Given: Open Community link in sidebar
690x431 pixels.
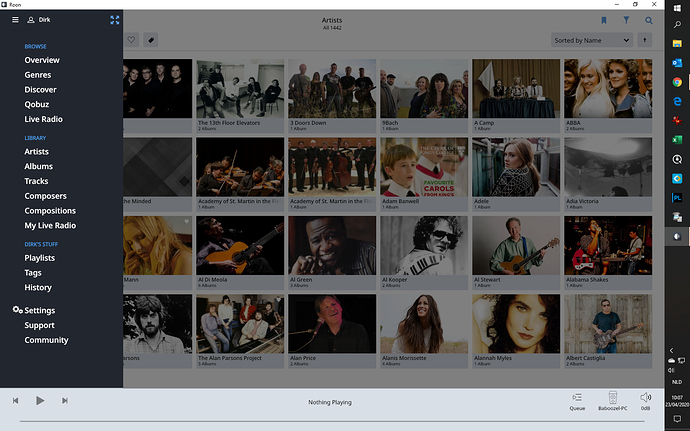Looking at the screenshot, I should pos(46,340).
